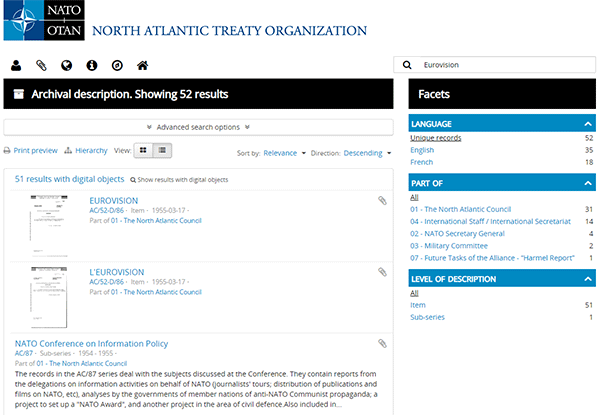600x415 pixels.
Task: Open Print preview
Action: [x=31, y=150]
